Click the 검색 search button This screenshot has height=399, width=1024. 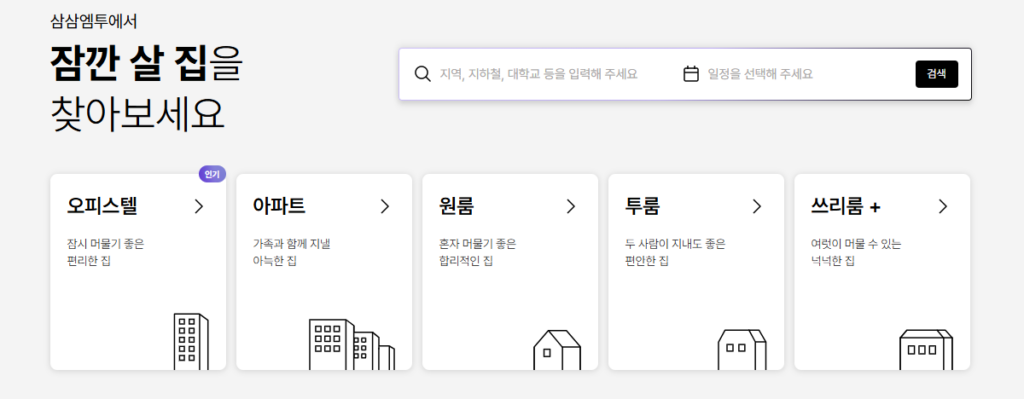pos(936,74)
